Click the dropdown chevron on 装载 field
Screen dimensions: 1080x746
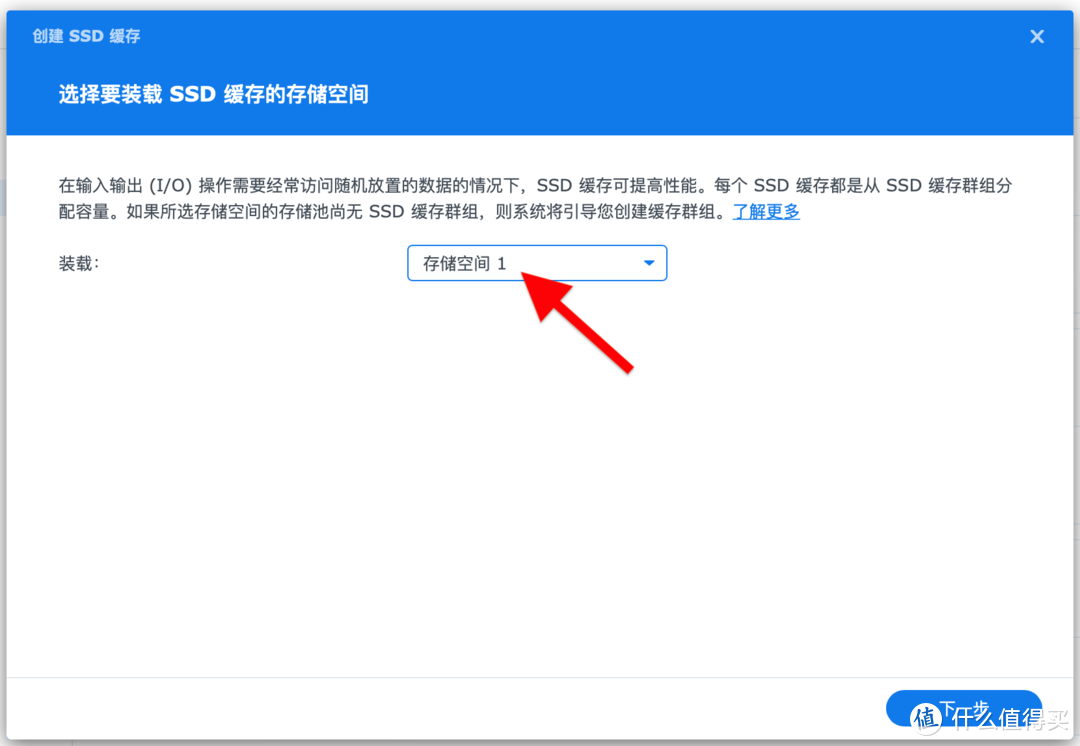tap(648, 263)
